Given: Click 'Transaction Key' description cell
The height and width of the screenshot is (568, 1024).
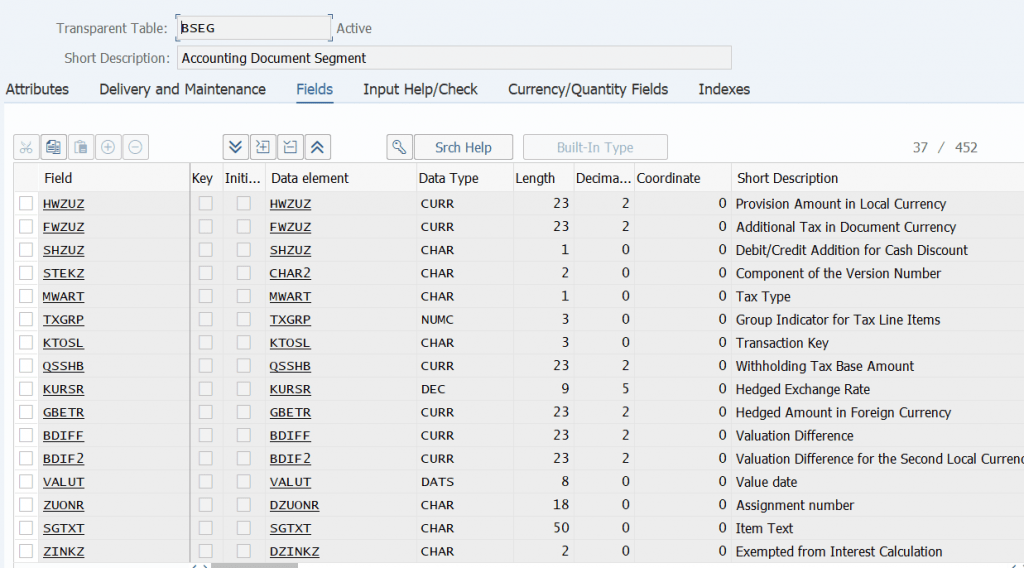Looking at the screenshot, I should pos(782,343).
